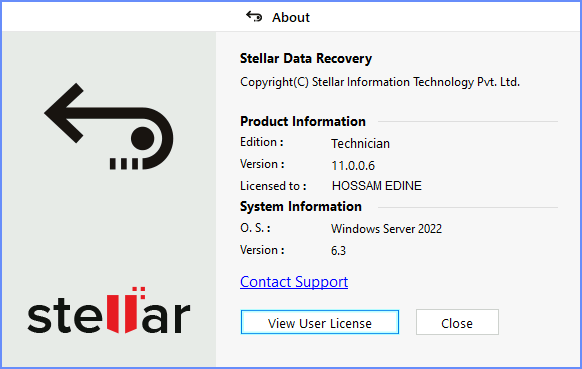
Task: Click the 'Stellar Data Recovery' heading
Action: click(306, 59)
